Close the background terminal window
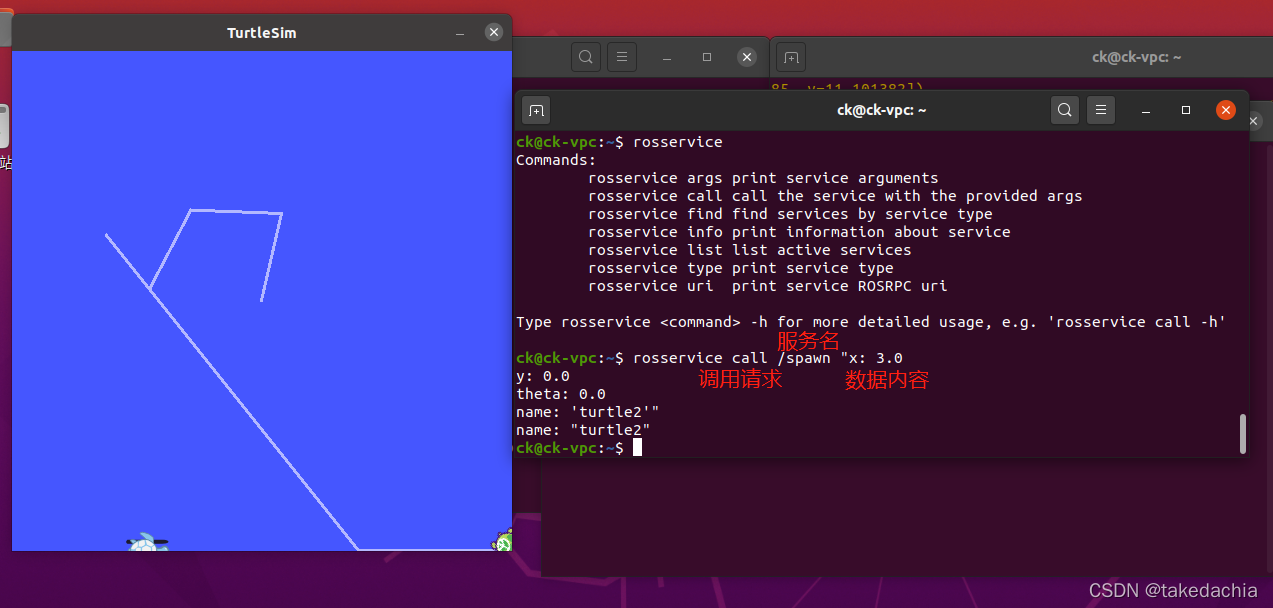This screenshot has height=608, width=1273. (747, 57)
